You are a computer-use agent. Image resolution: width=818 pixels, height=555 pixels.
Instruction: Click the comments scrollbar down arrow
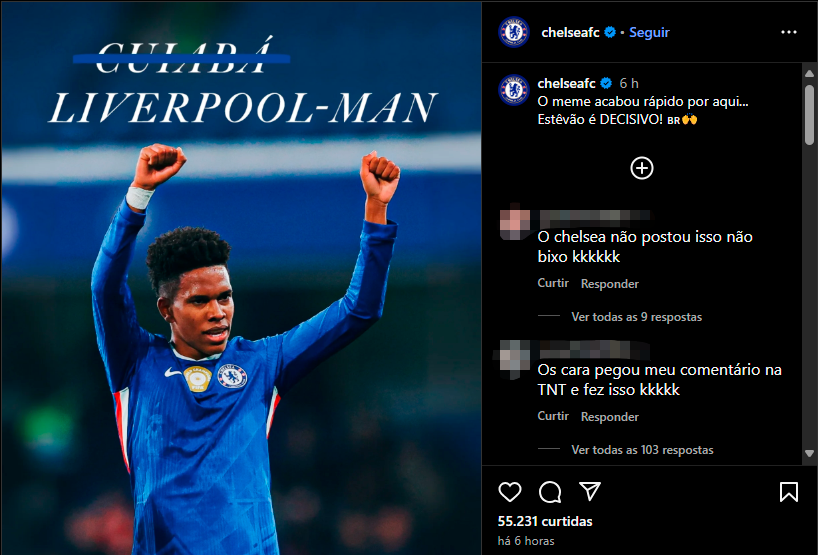[809, 453]
